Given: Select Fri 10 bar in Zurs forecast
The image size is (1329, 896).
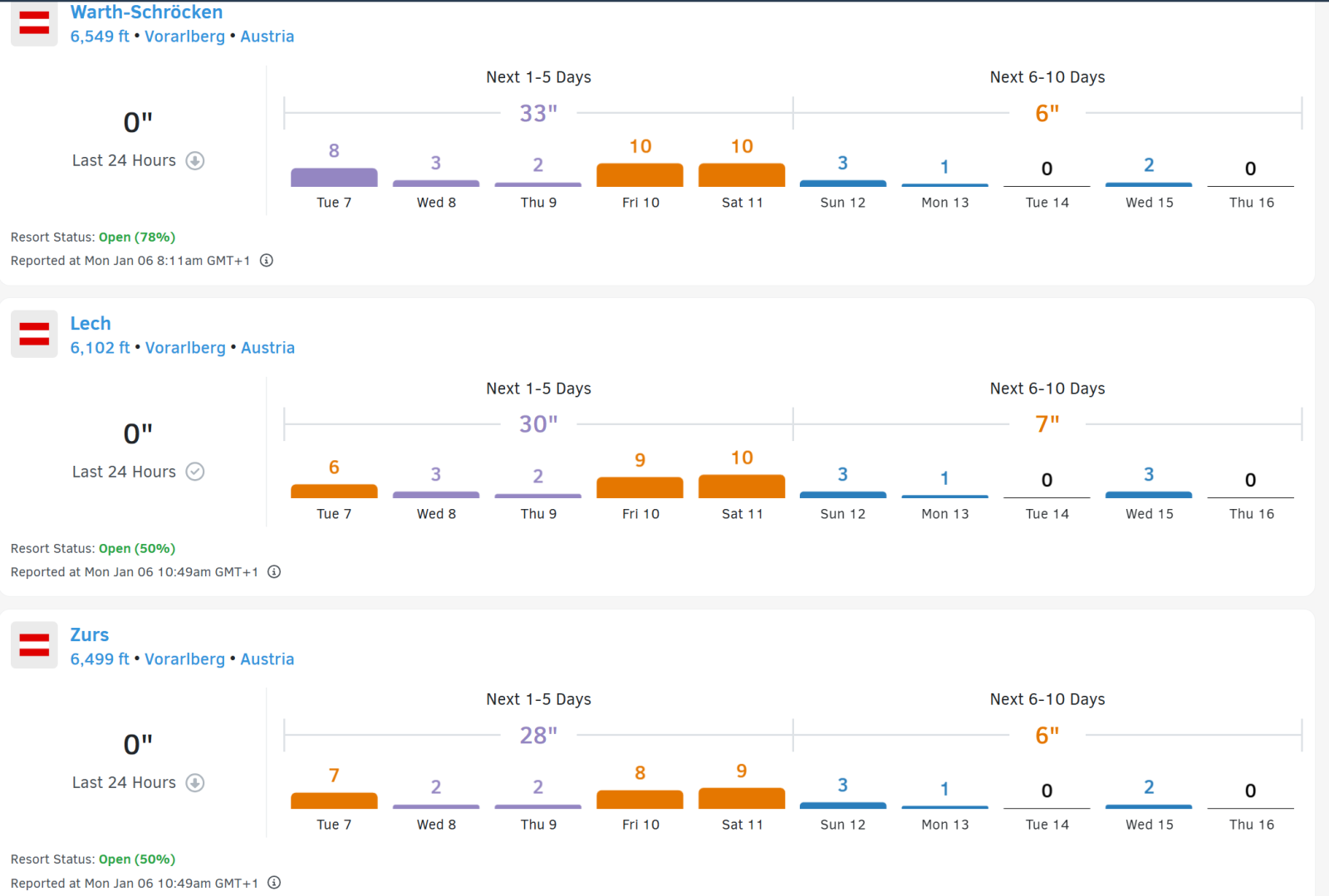Looking at the screenshot, I should click(640, 800).
